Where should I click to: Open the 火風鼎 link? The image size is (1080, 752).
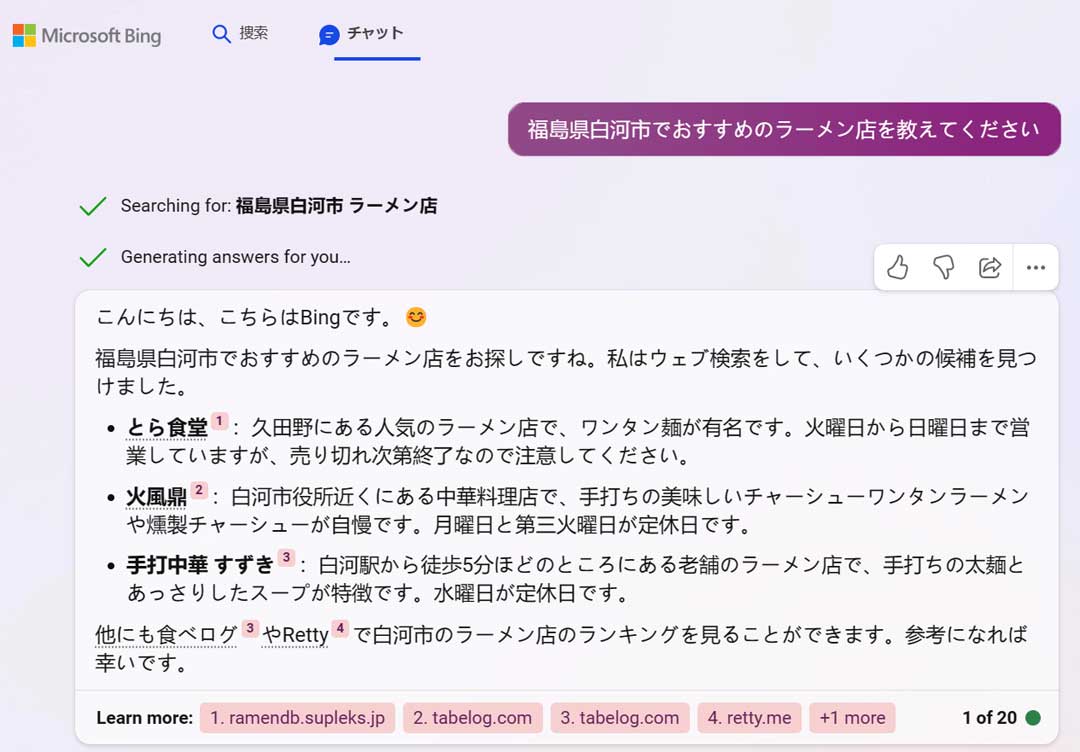156,497
